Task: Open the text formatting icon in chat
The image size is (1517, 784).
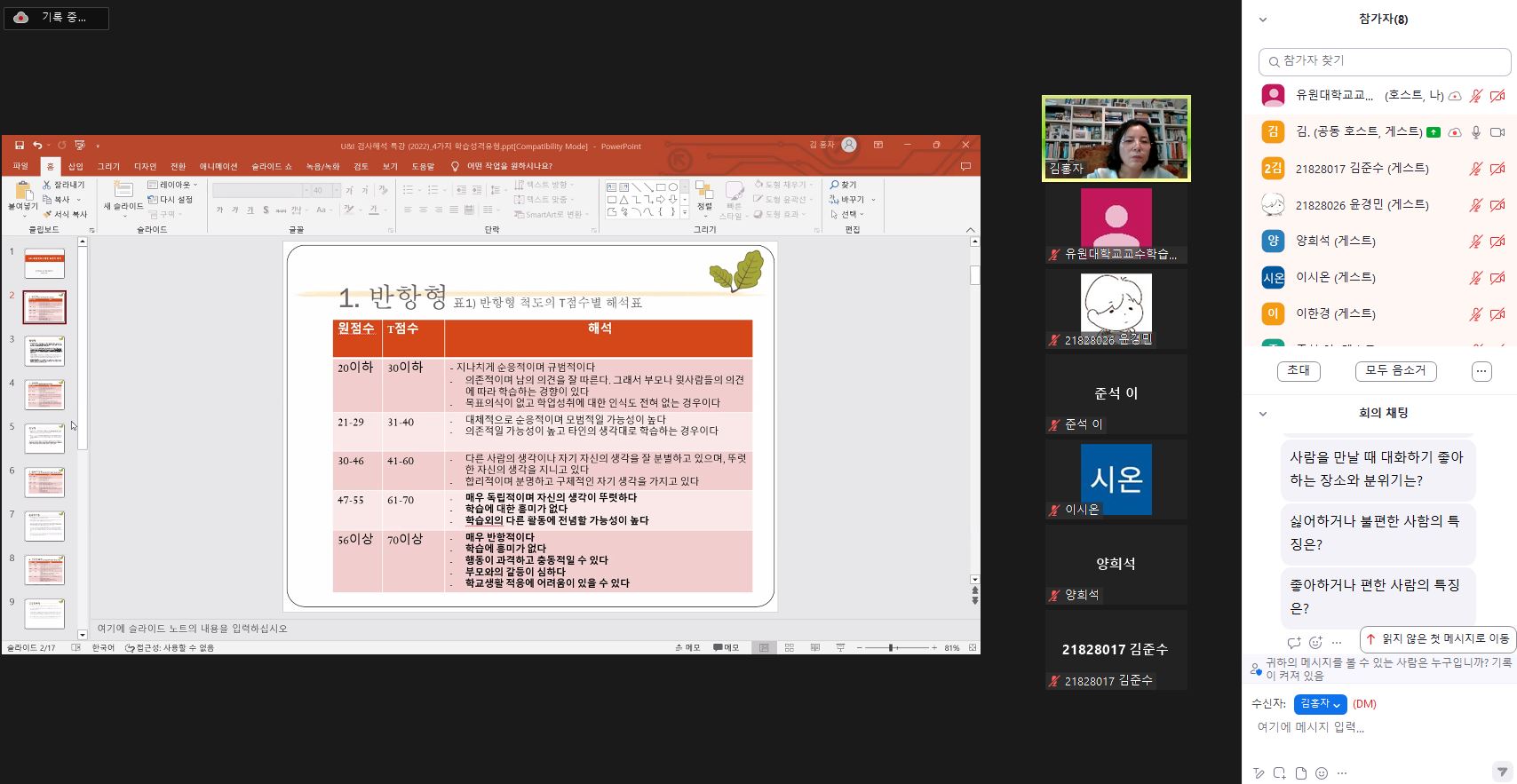Action: point(1258,773)
